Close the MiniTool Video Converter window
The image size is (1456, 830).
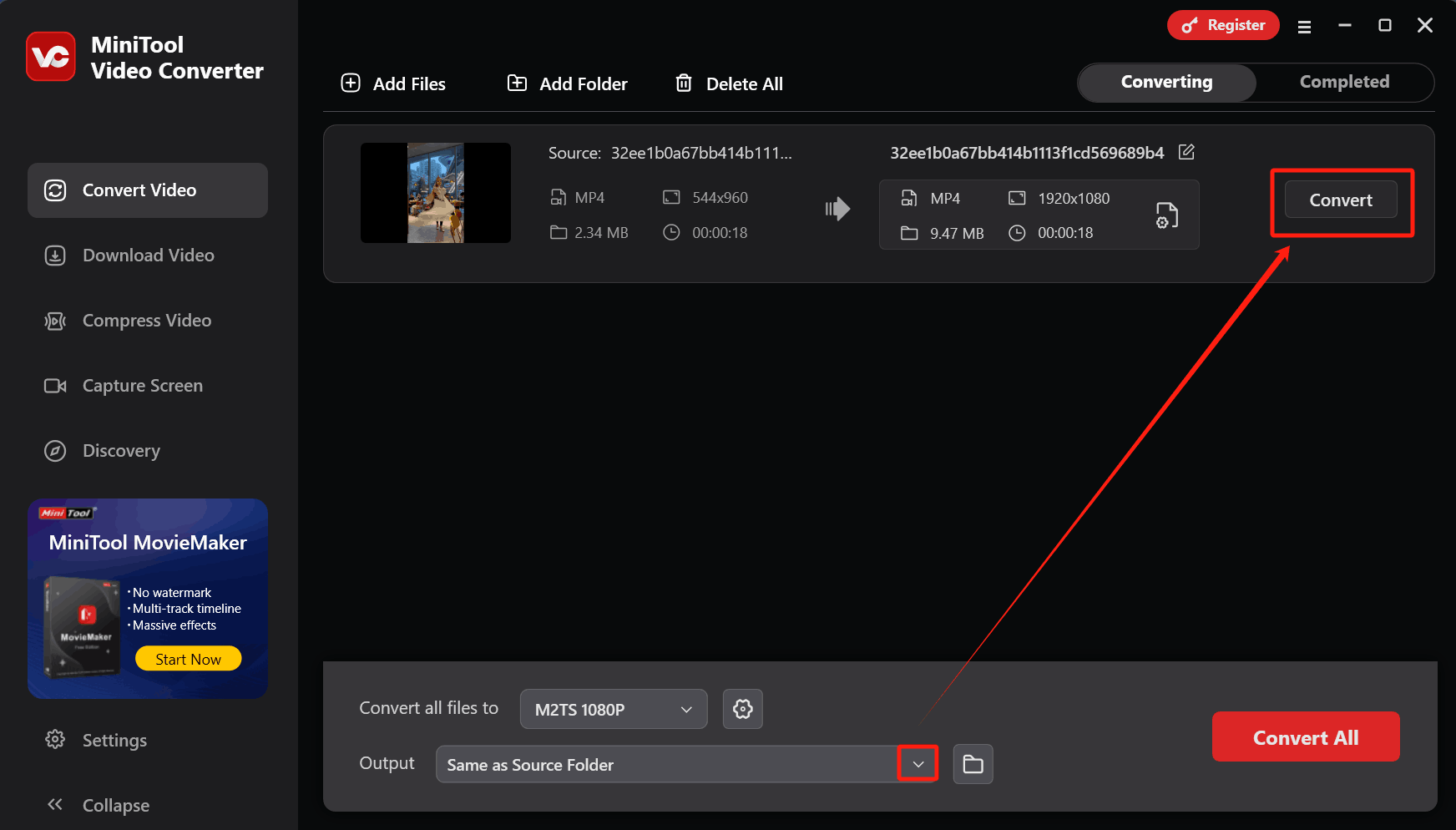point(1425,25)
